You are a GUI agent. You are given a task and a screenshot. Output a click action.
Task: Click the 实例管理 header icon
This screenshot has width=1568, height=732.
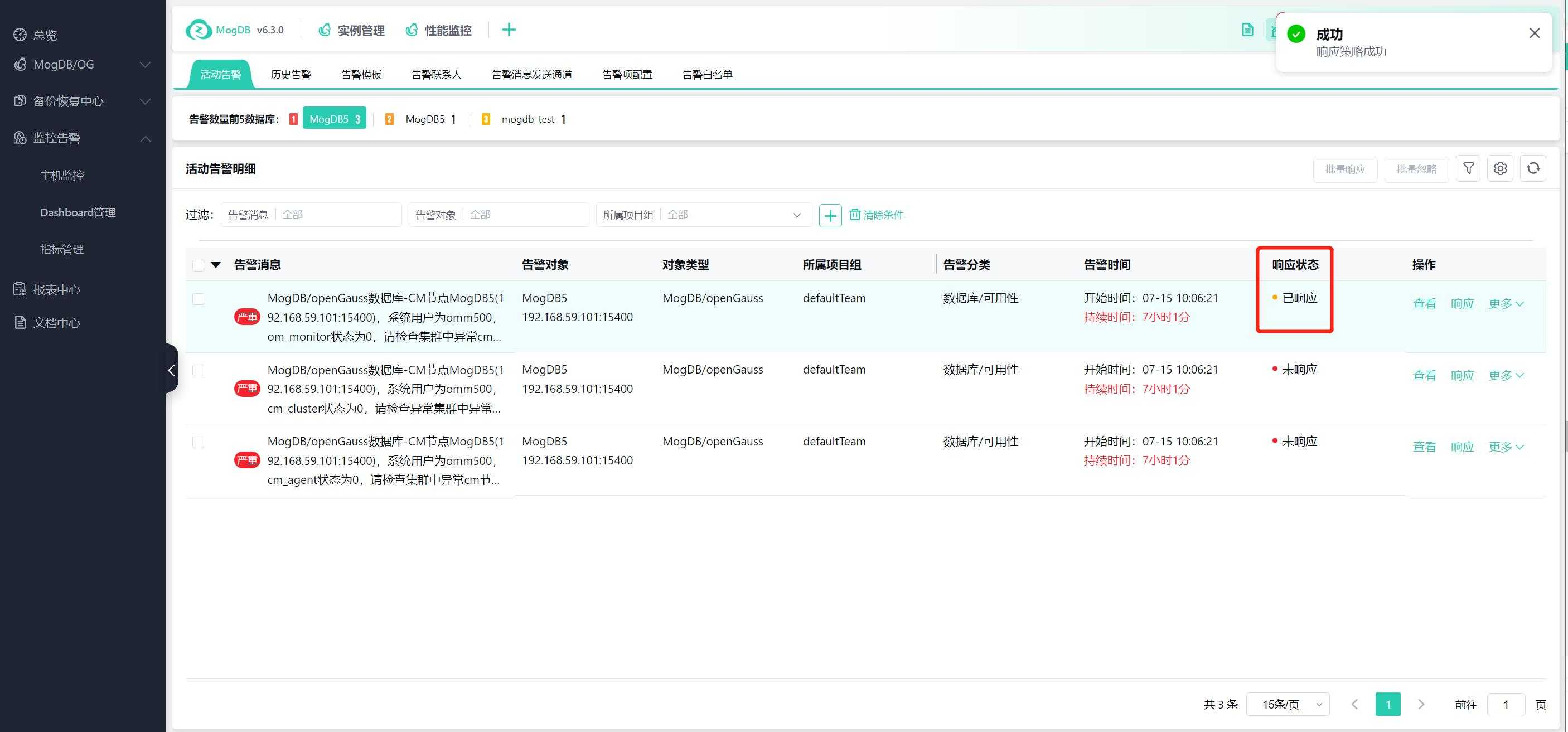325,30
